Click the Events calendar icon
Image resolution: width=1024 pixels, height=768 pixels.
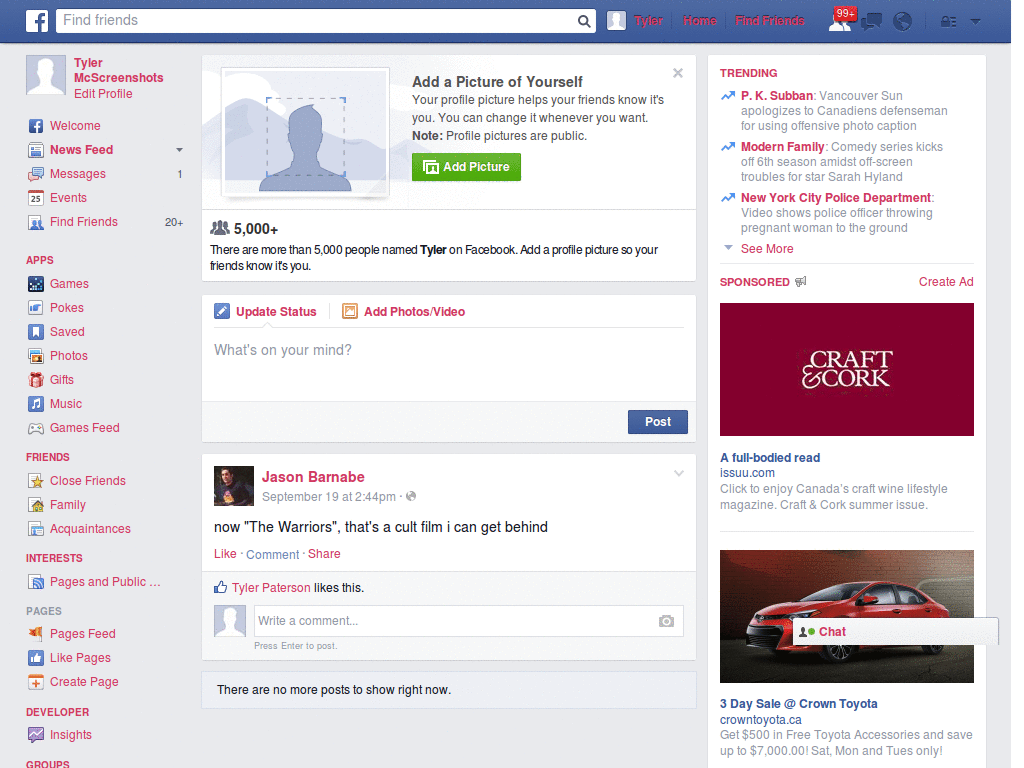coord(36,198)
